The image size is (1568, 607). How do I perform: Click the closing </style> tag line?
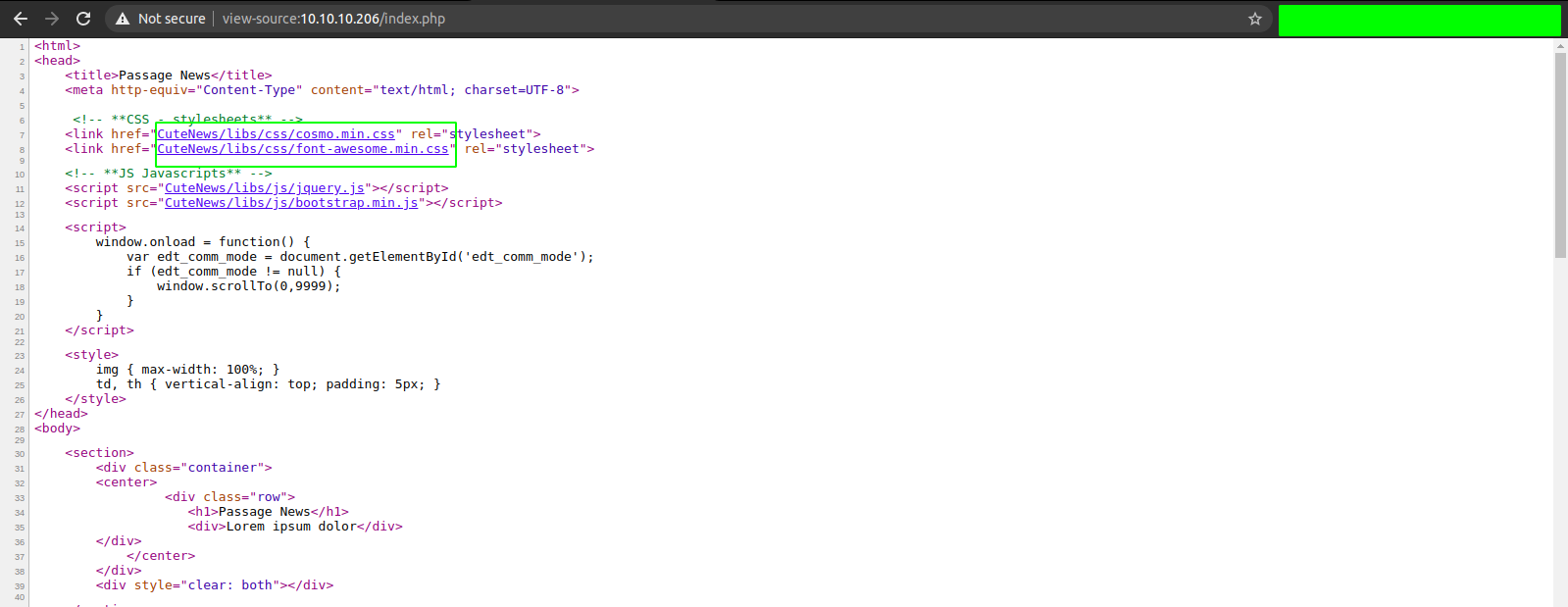(x=96, y=399)
